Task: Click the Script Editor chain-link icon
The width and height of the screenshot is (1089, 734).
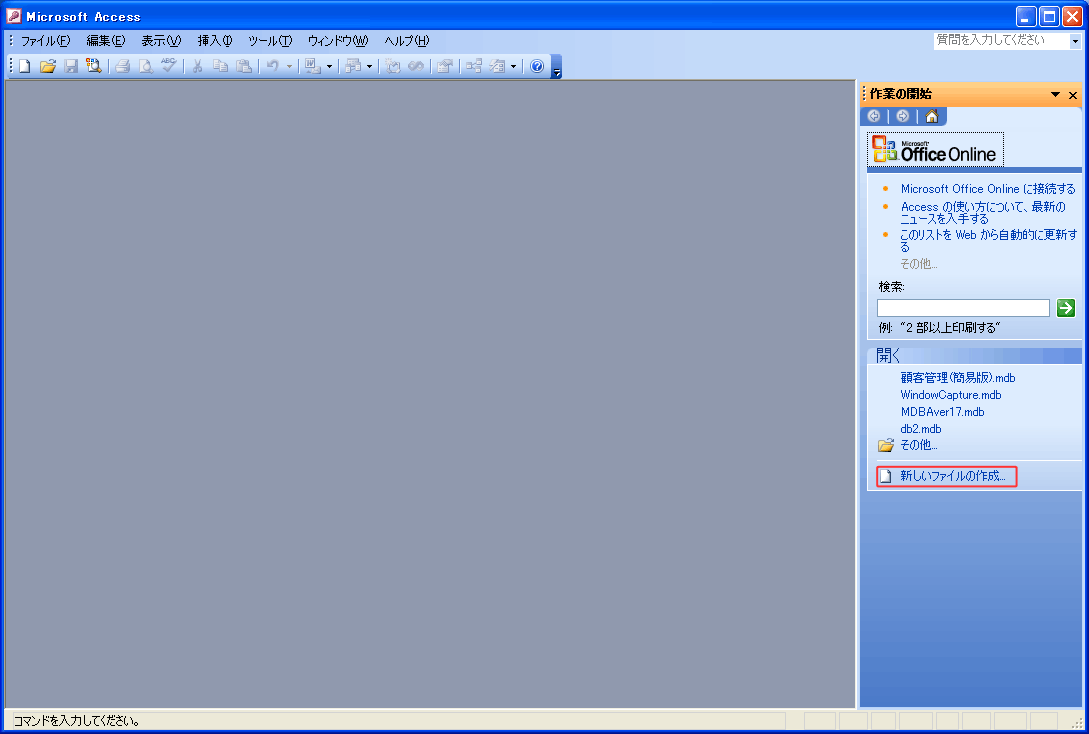Action: pos(416,66)
